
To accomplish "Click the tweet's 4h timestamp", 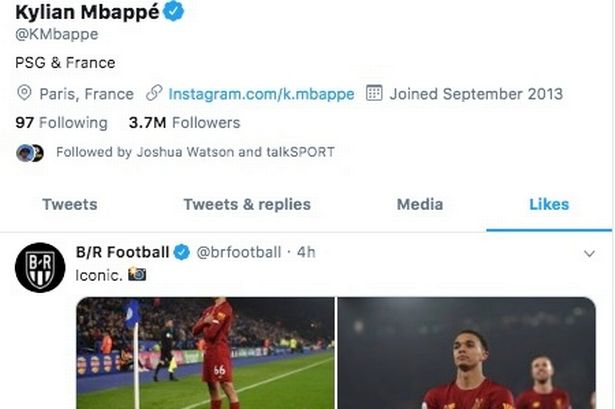I will click(306, 252).
